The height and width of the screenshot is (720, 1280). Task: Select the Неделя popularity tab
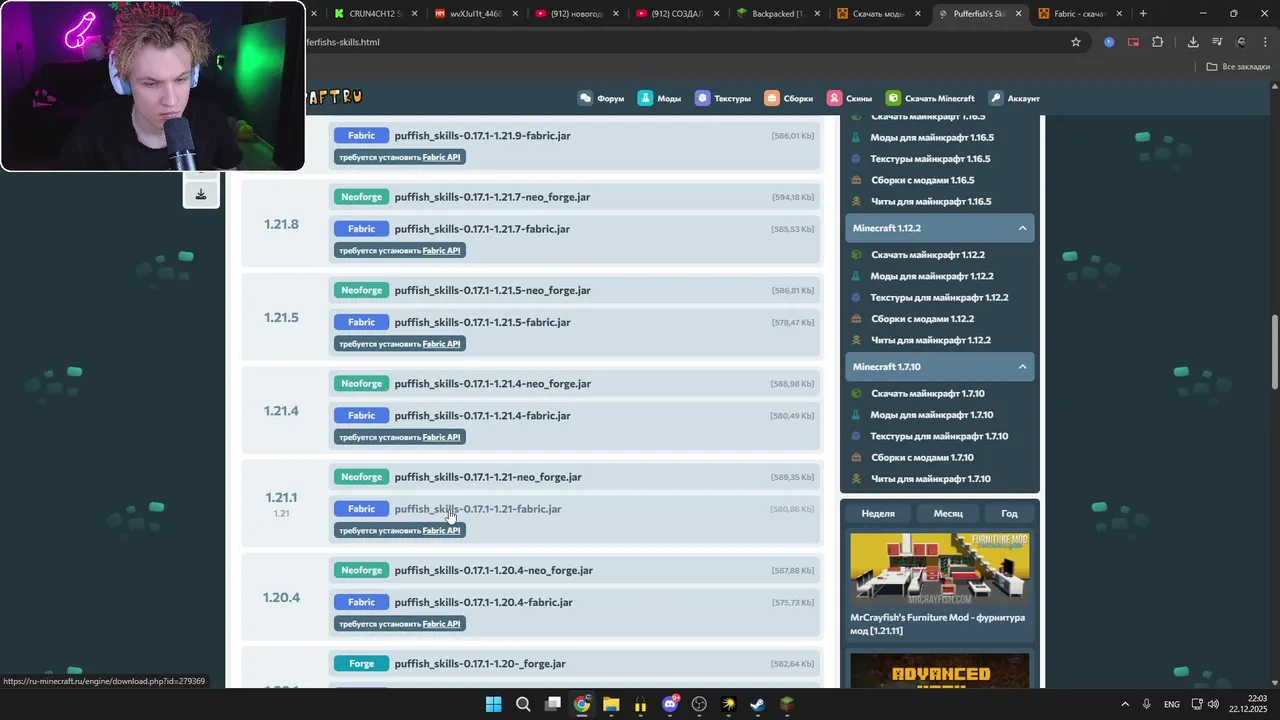(878, 513)
